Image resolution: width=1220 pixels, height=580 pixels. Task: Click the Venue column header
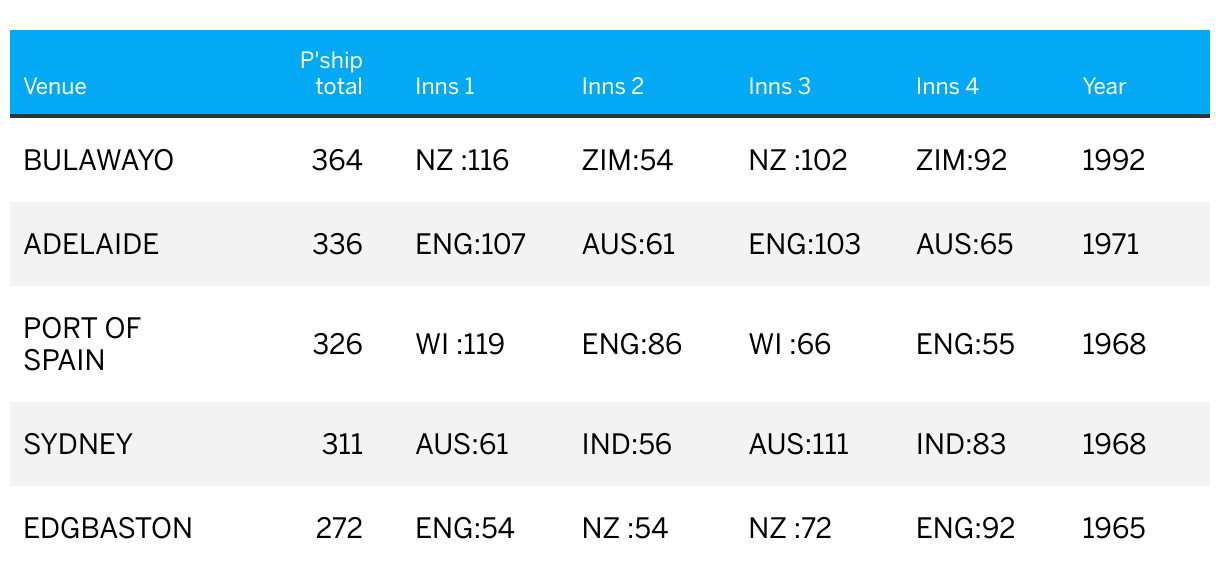click(x=55, y=86)
